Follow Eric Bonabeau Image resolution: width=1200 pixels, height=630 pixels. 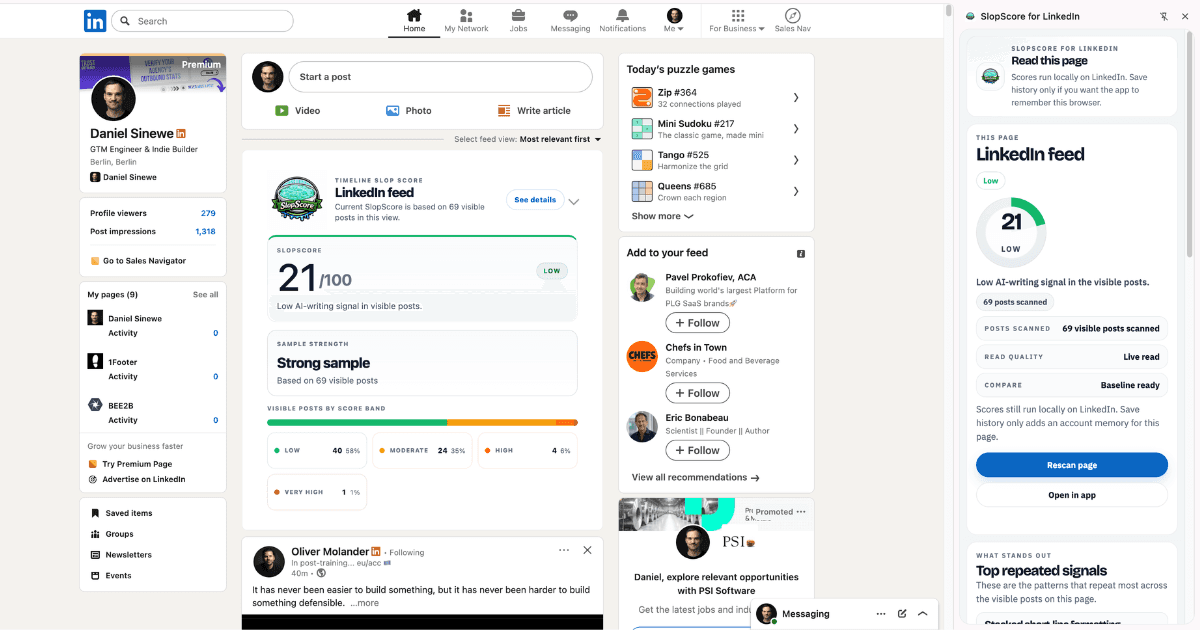click(697, 450)
